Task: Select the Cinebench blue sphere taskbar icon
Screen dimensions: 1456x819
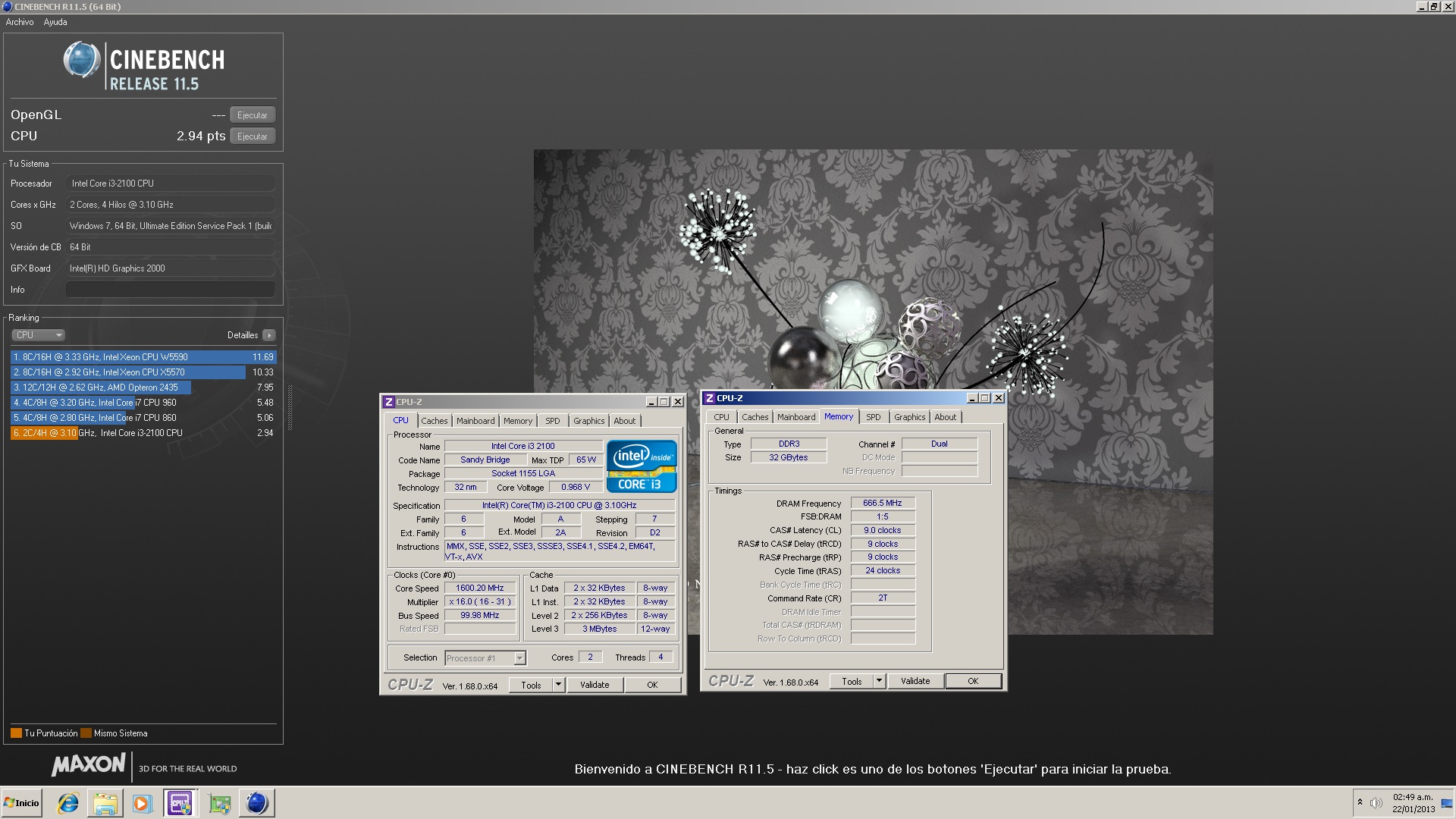Action: click(257, 803)
